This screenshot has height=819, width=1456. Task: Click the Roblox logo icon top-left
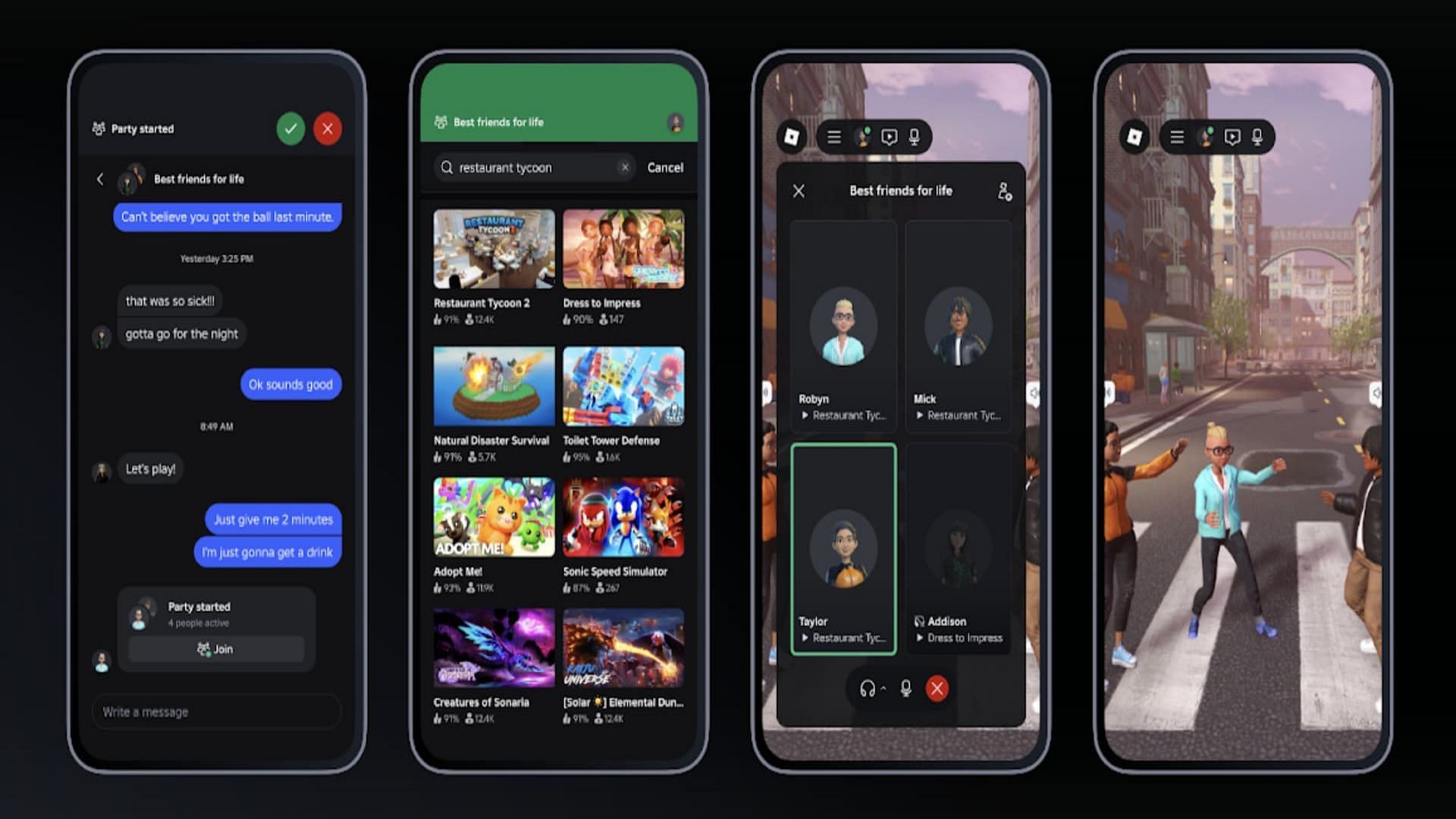(x=792, y=137)
